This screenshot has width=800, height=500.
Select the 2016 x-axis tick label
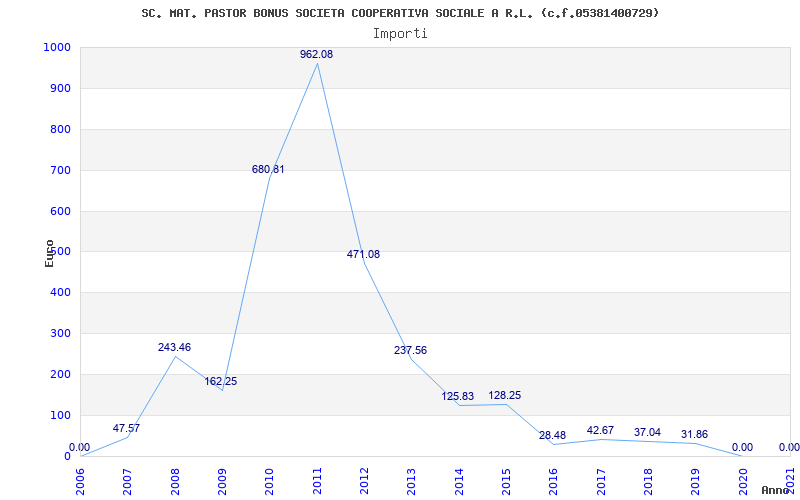pos(554,481)
